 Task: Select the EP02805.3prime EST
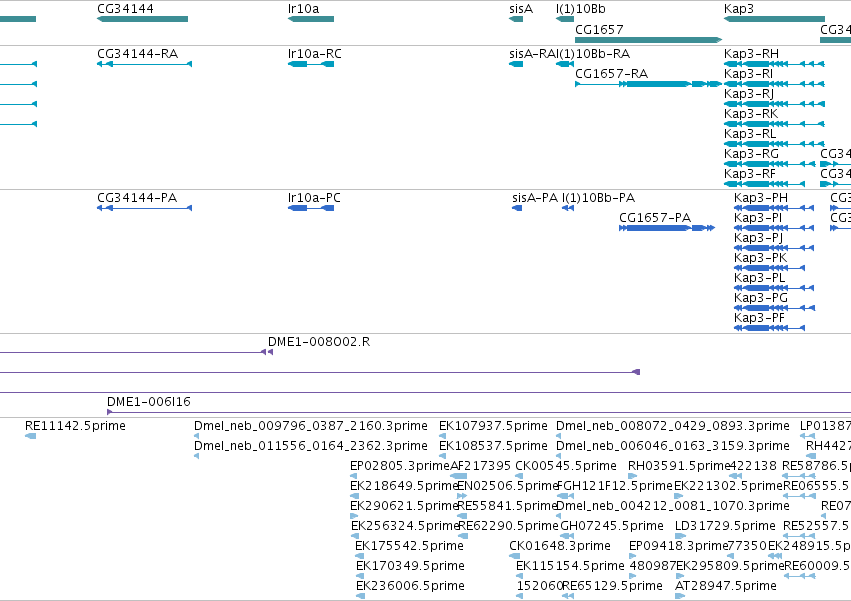(353, 476)
